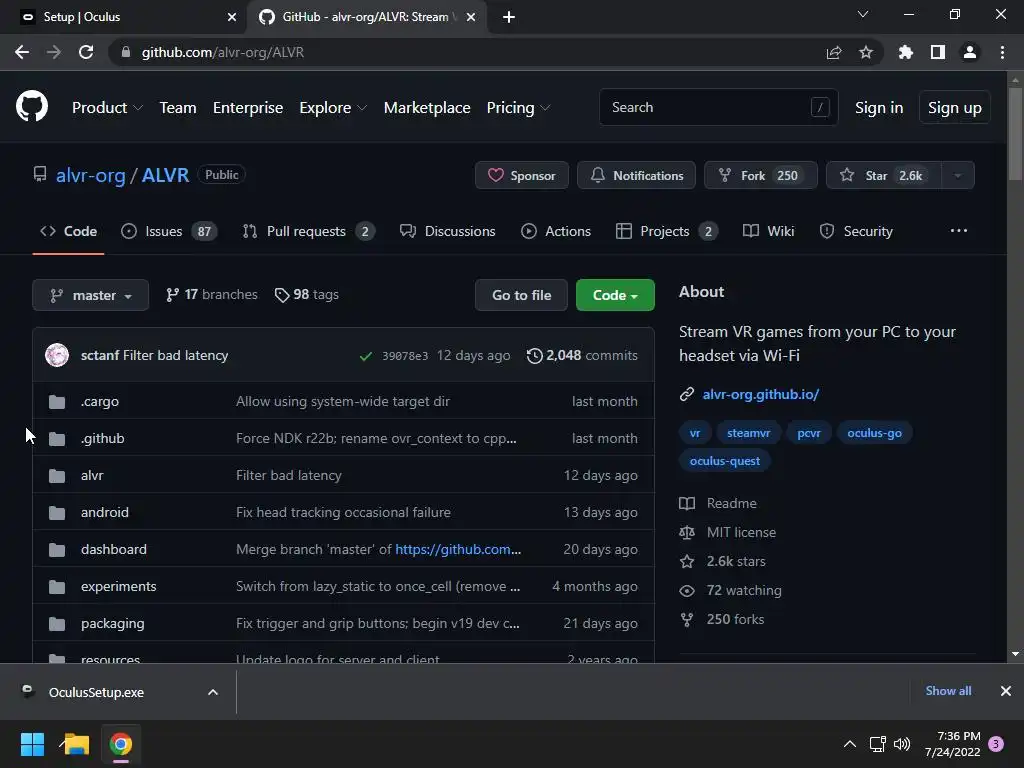Open the Chrome tab search chevron
The height and width of the screenshot is (768, 1024).
tap(863, 14)
